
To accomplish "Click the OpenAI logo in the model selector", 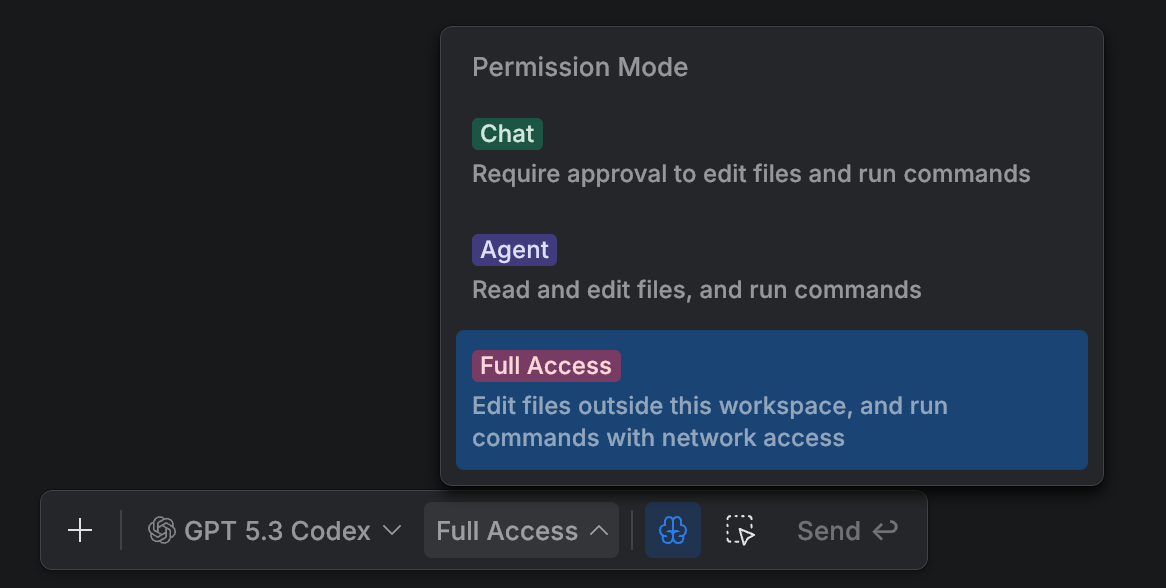I will click(x=160, y=531).
